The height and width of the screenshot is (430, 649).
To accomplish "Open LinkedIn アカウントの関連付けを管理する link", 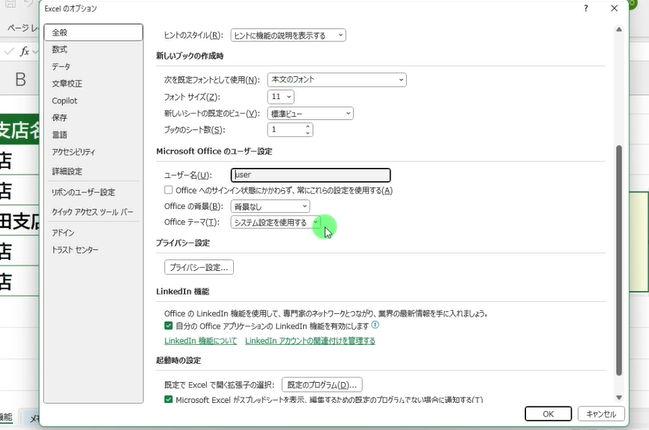I will click(310, 341).
